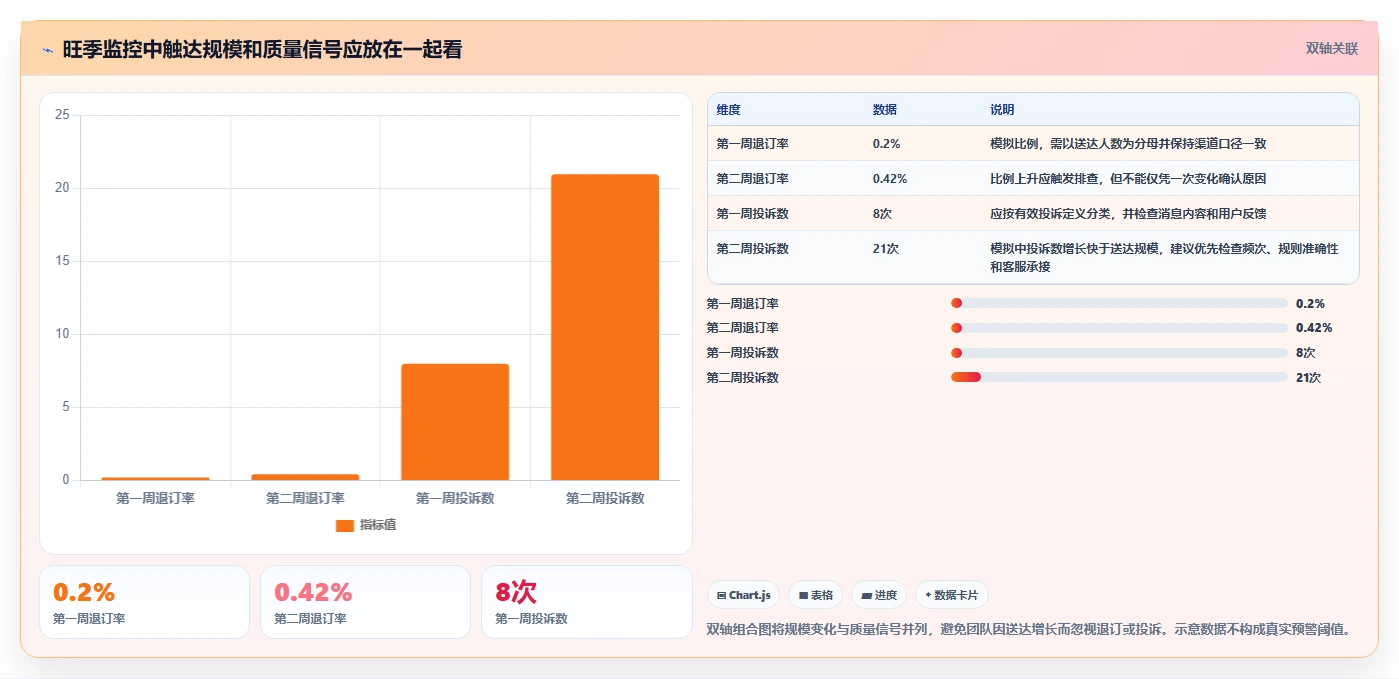Click the 0.2% value in the table
1399x679 pixels.
886,144
